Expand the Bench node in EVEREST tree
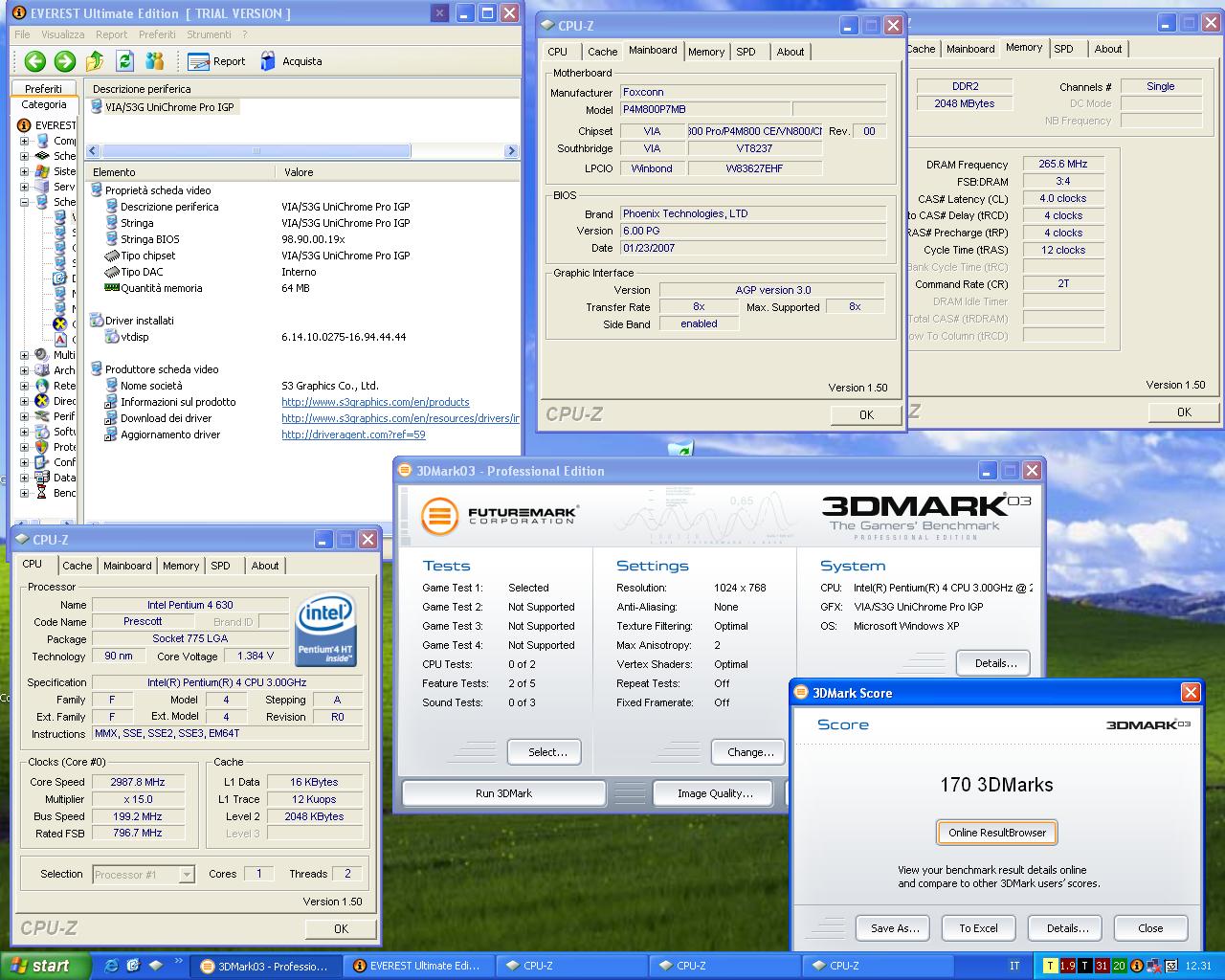 click(25, 493)
